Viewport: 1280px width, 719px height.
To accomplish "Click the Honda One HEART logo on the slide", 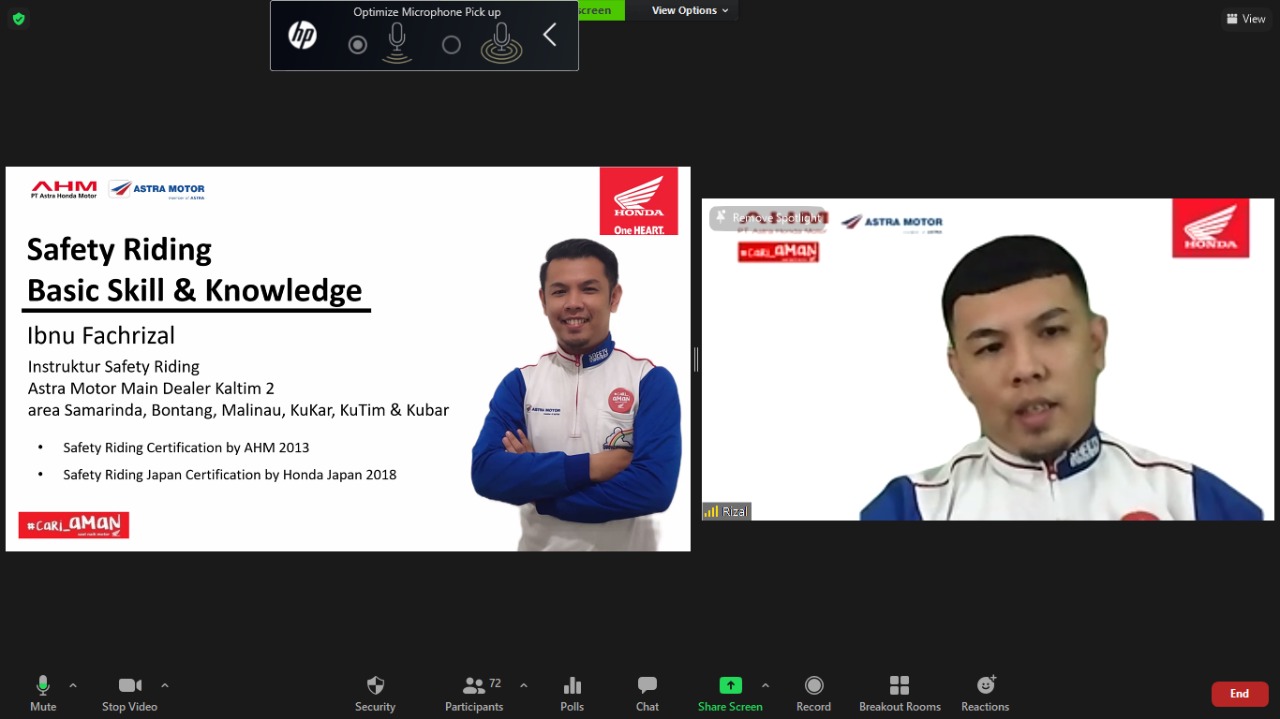I will pyautogui.click(x=639, y=201).
